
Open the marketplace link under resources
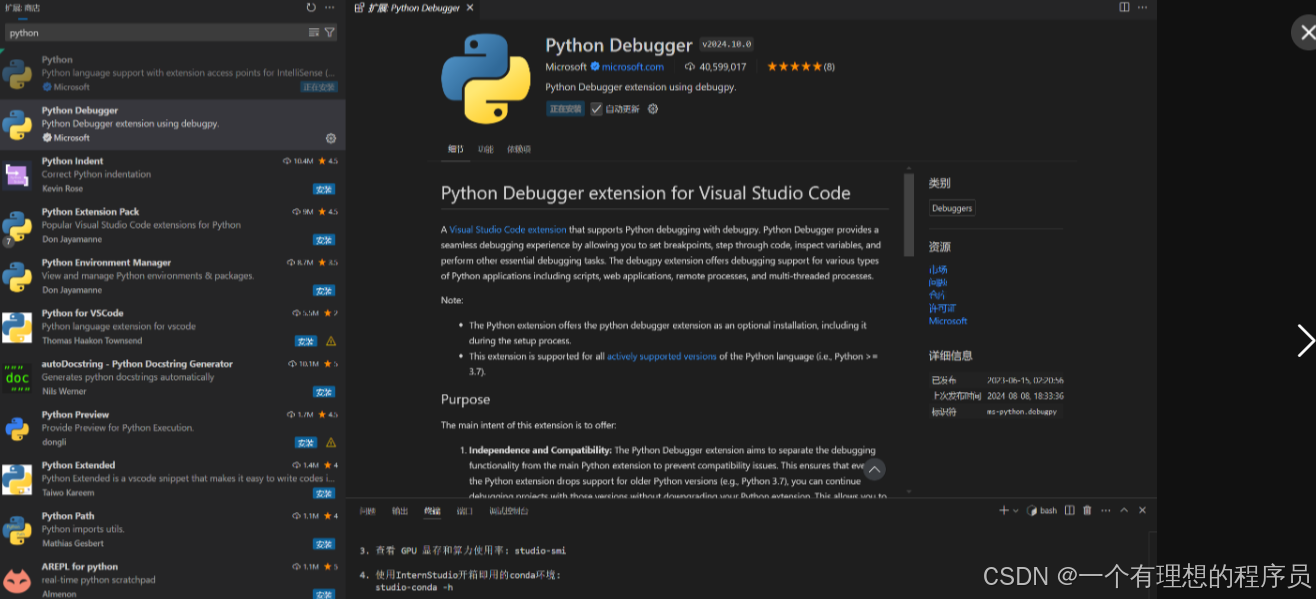[x=938, y=269]
